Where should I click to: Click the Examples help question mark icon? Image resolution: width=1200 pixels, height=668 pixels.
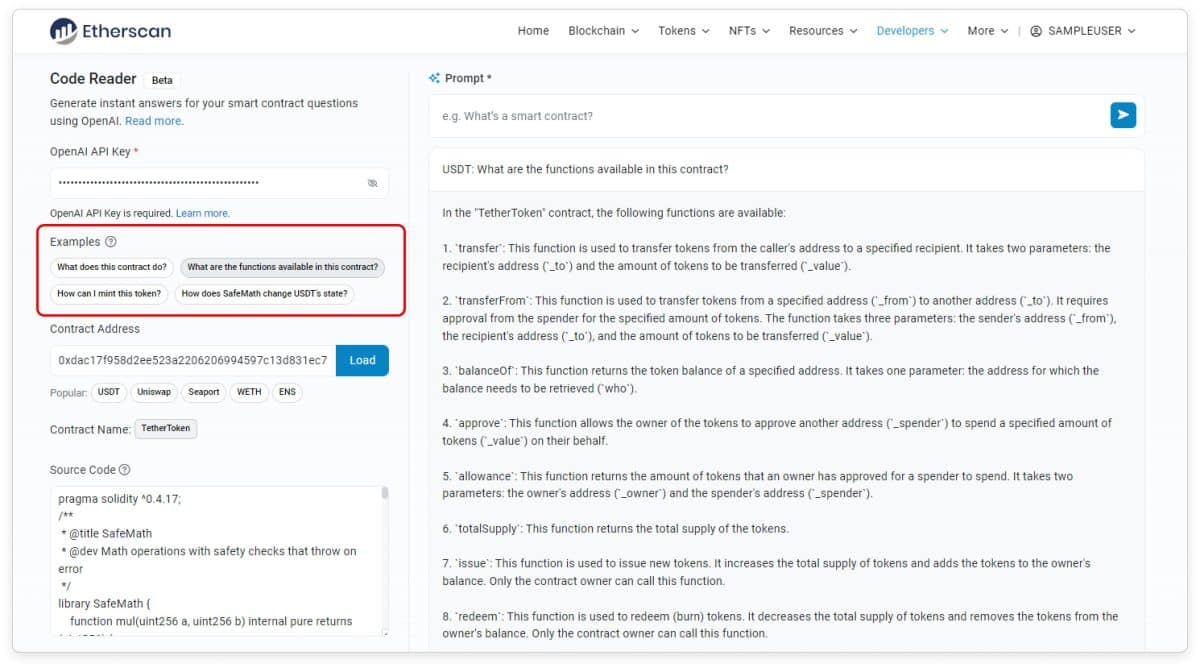click(111, 242)
